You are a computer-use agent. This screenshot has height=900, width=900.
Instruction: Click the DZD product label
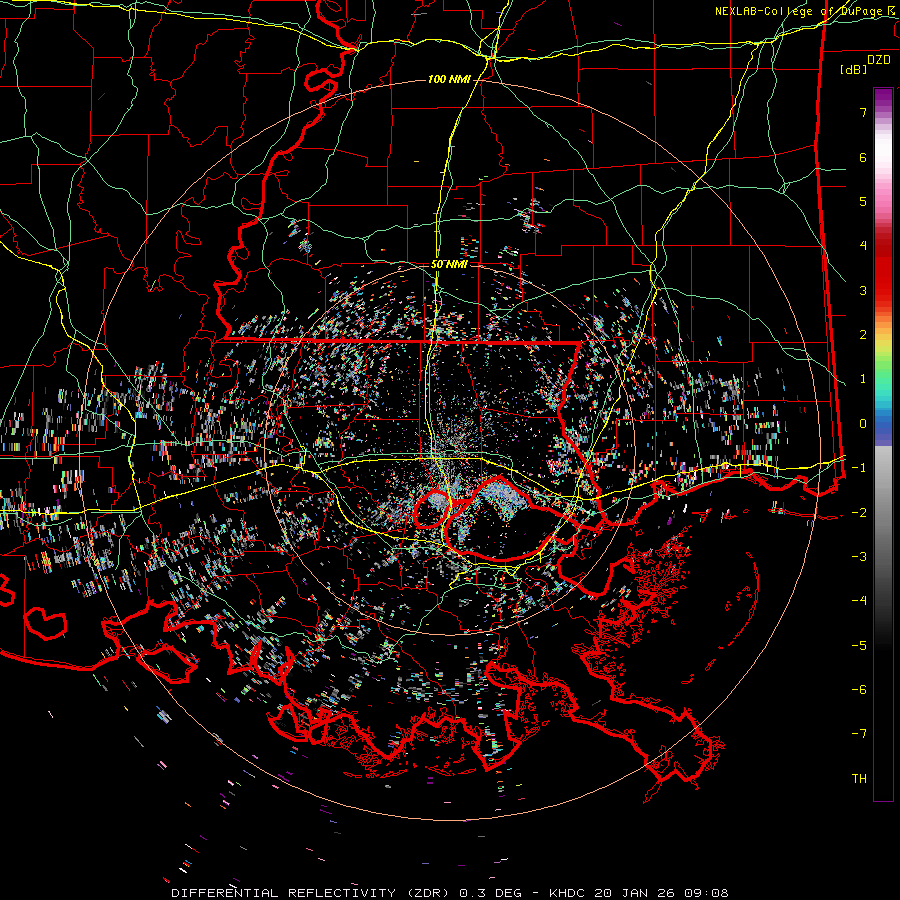click(x=878, y=60)
